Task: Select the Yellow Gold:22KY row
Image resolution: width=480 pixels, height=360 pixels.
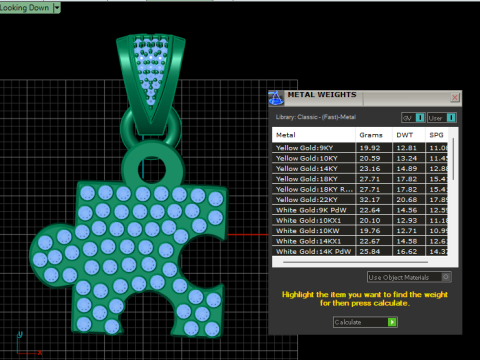Action: (360, 199)
